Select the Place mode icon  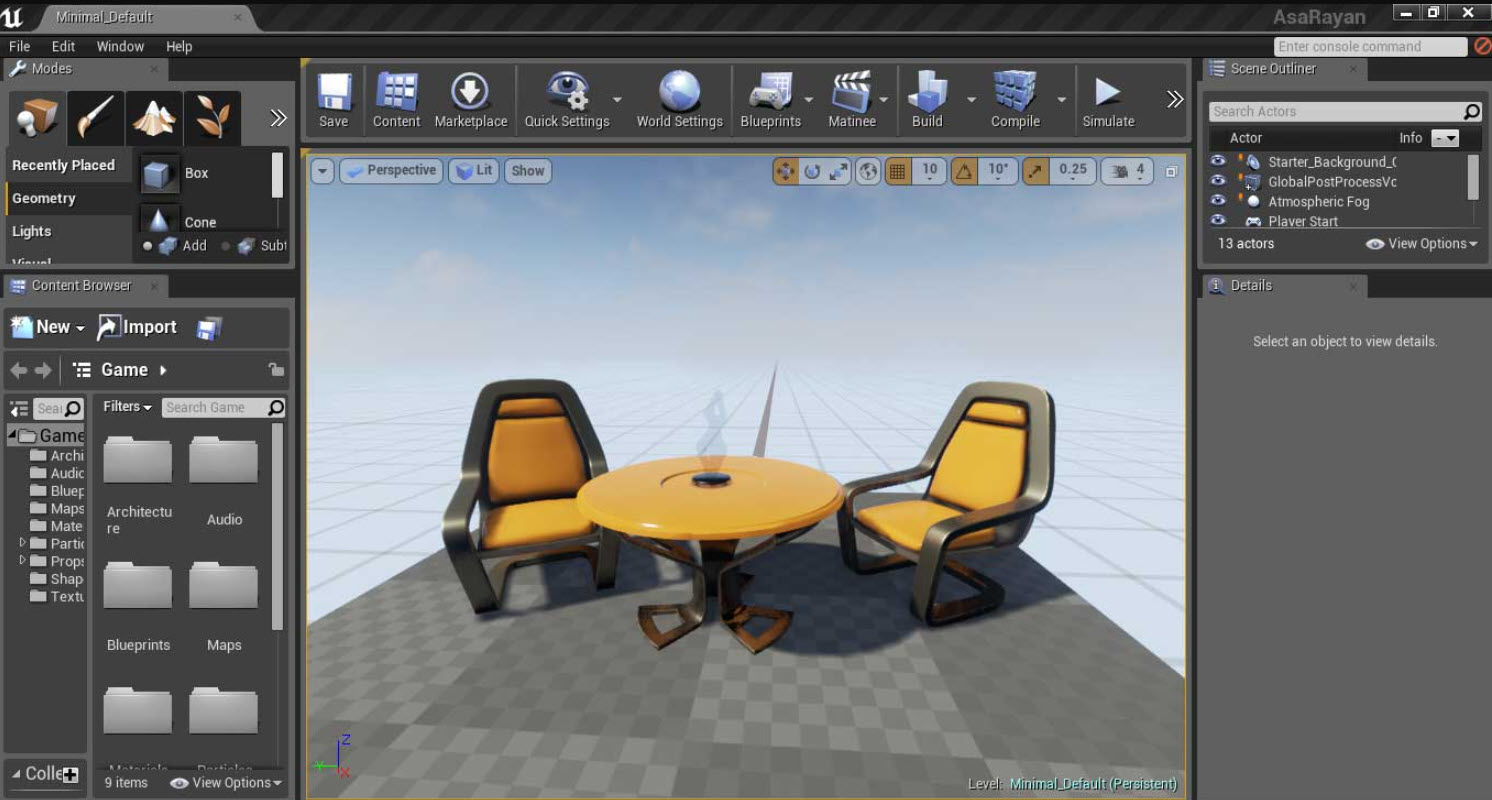pyautogui.click(x=38, y=118)
